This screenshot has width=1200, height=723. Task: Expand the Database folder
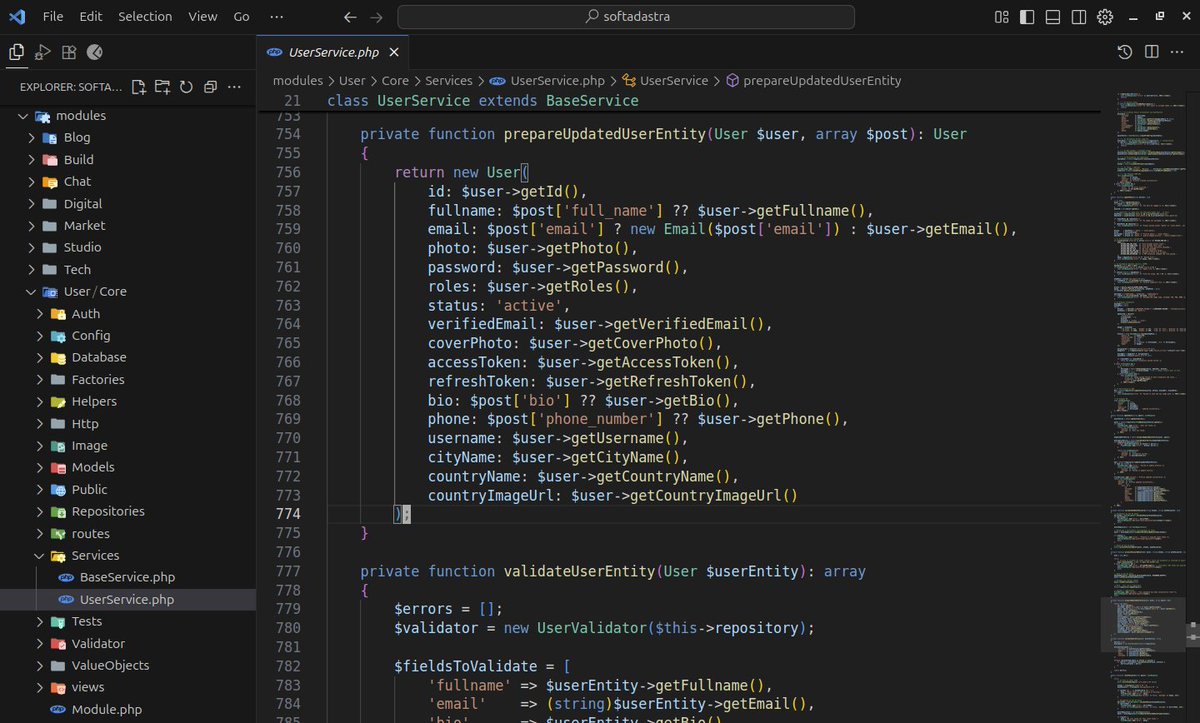(40, 357)
